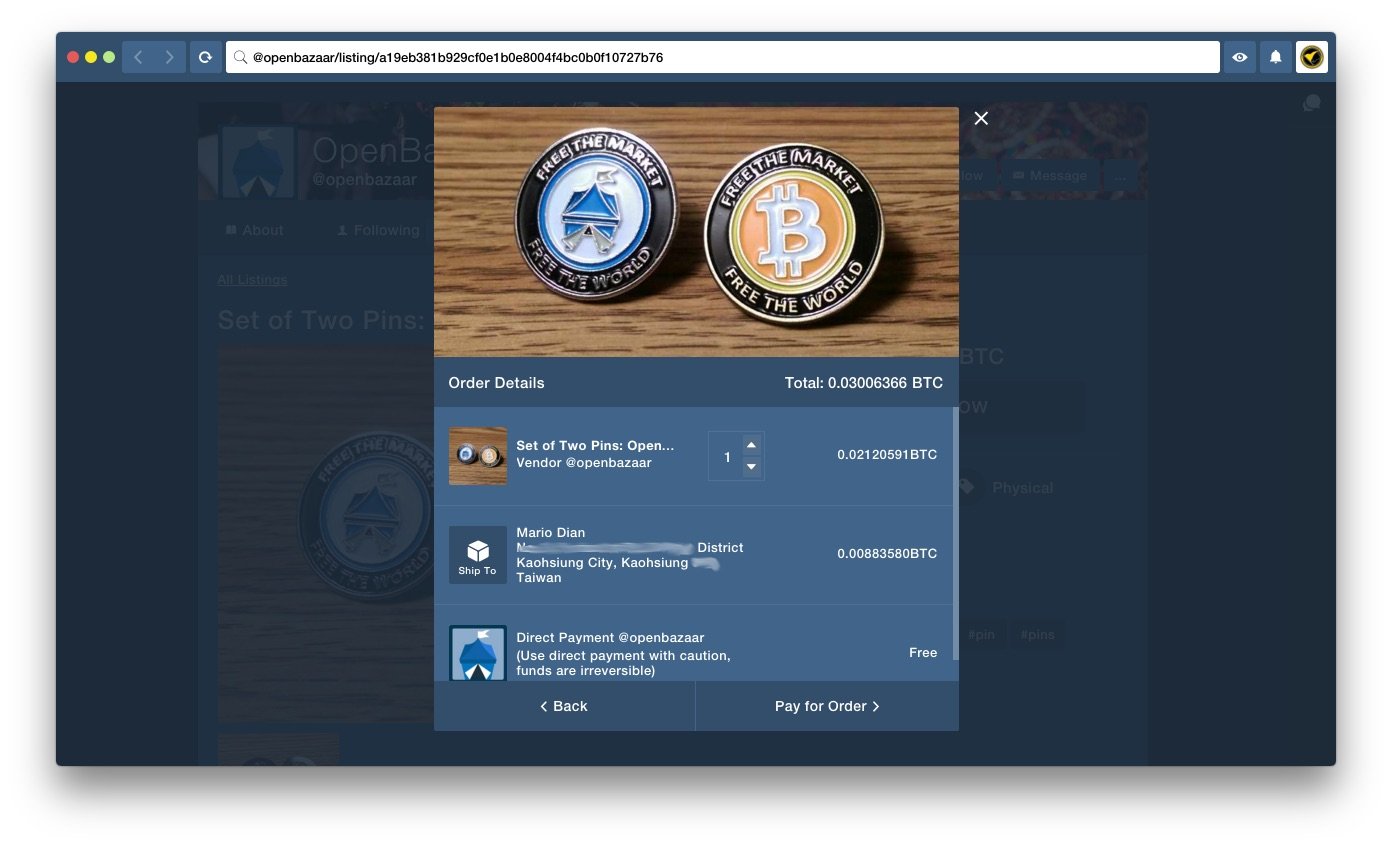Click the #pins tag
The width and height of the screenshot is (1392, 846).
pyautogui.click(x=1038, y=635)
